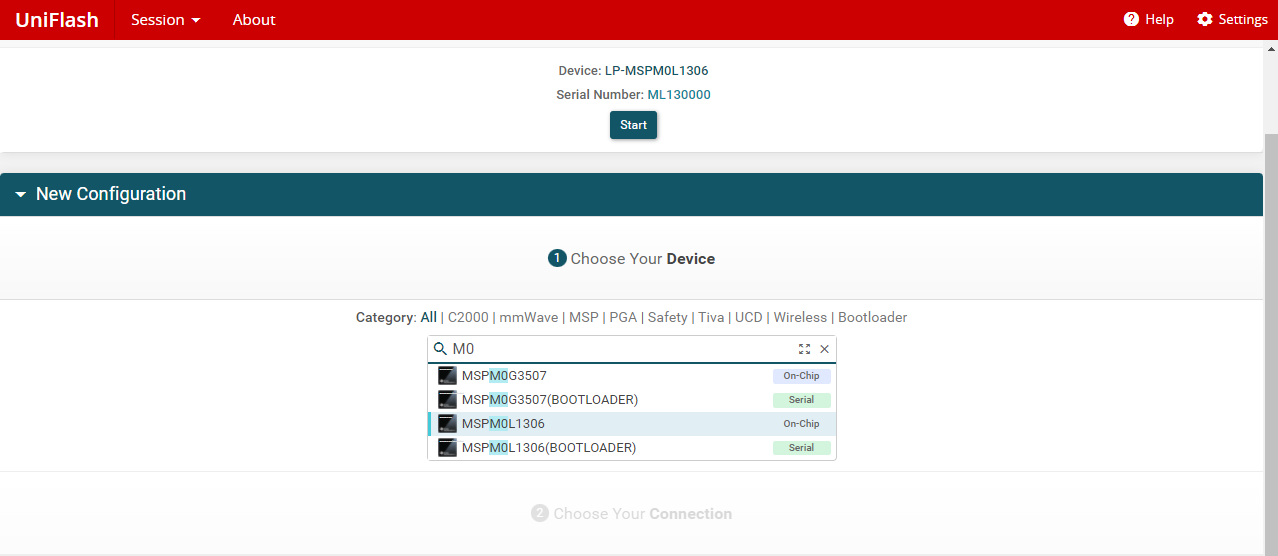This screenshot has height=556, width=1278.
Task: Click the MSPM0L1306(BOOTLOADER) board icon
Action: (x=448, y=448)
